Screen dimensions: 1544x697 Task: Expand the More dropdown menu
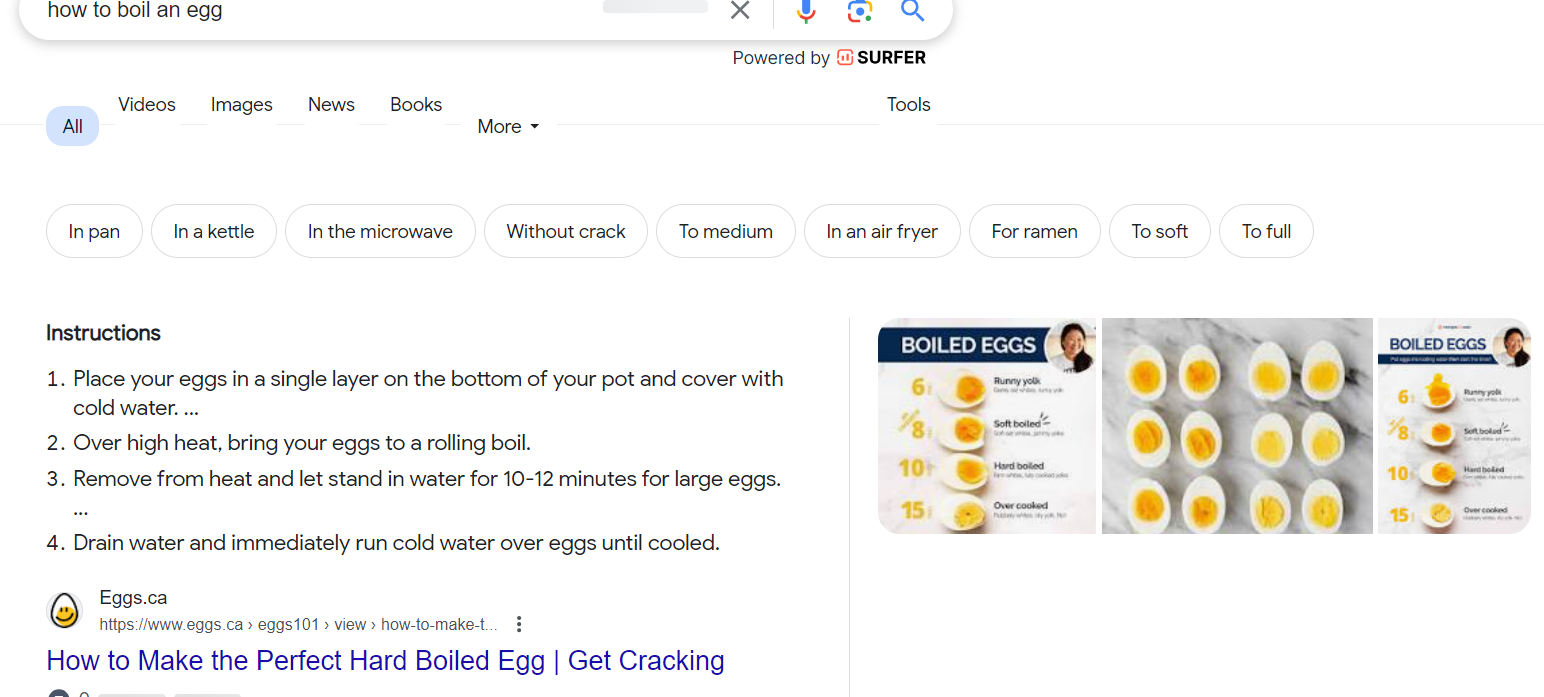tap(508, 127)
